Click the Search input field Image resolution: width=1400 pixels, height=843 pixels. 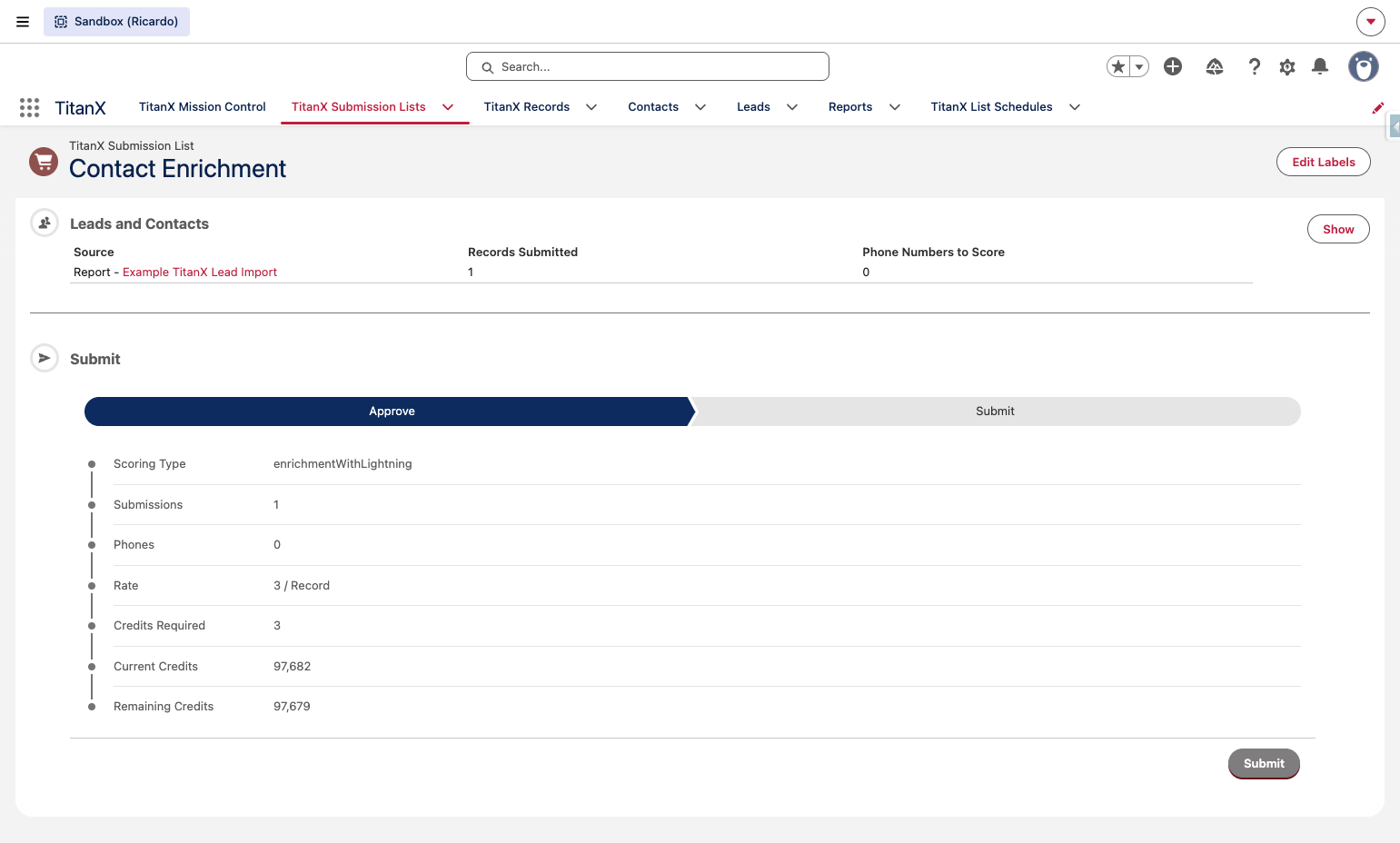[x=648, y=66]
